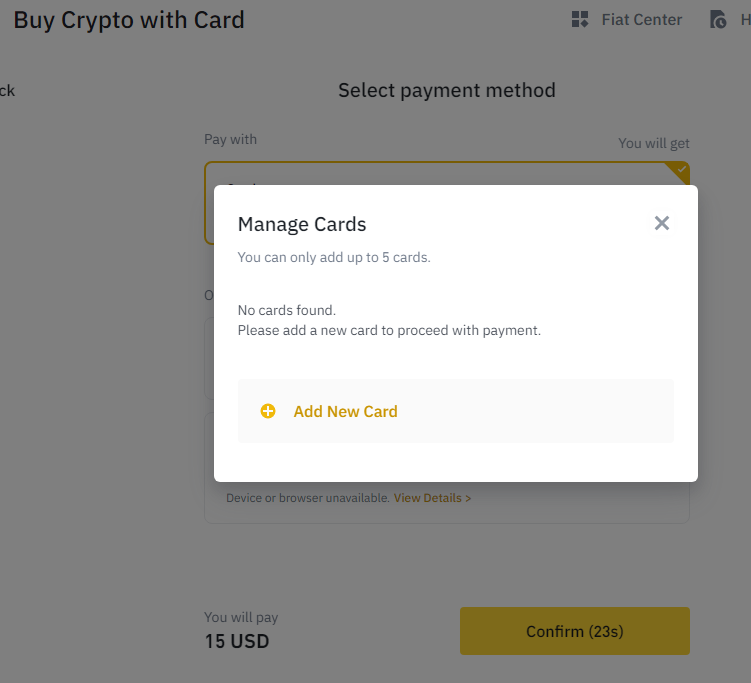The image size is (751, 683).
Task: Open the history icon in the top right
Action: pos(718,20)
